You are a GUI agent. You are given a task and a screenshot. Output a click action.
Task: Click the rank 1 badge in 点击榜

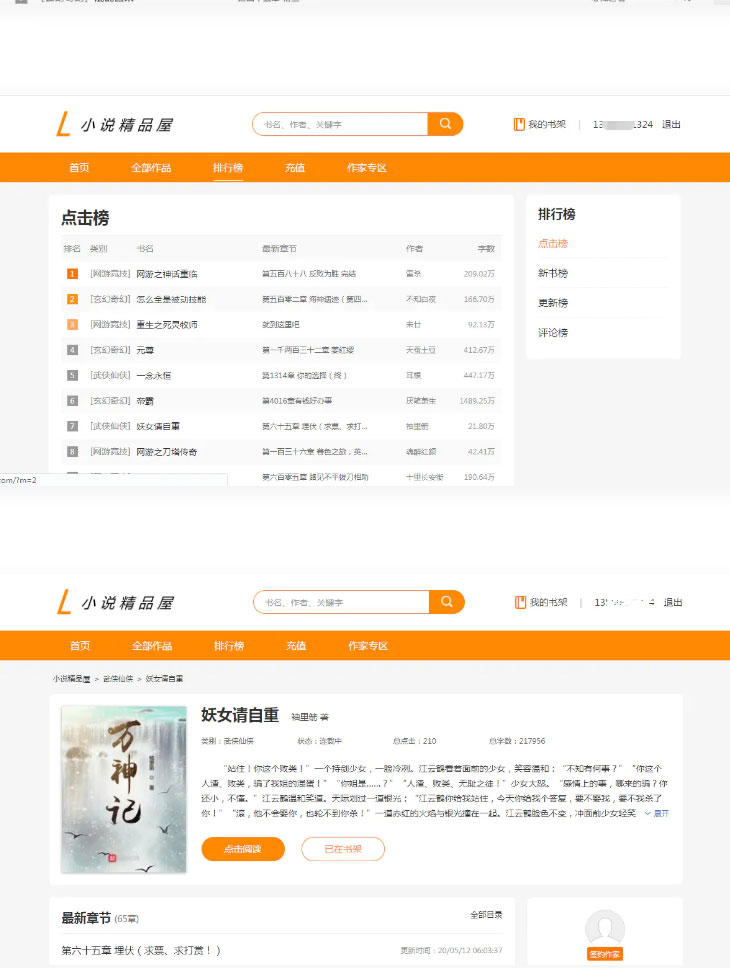[72, 273]
